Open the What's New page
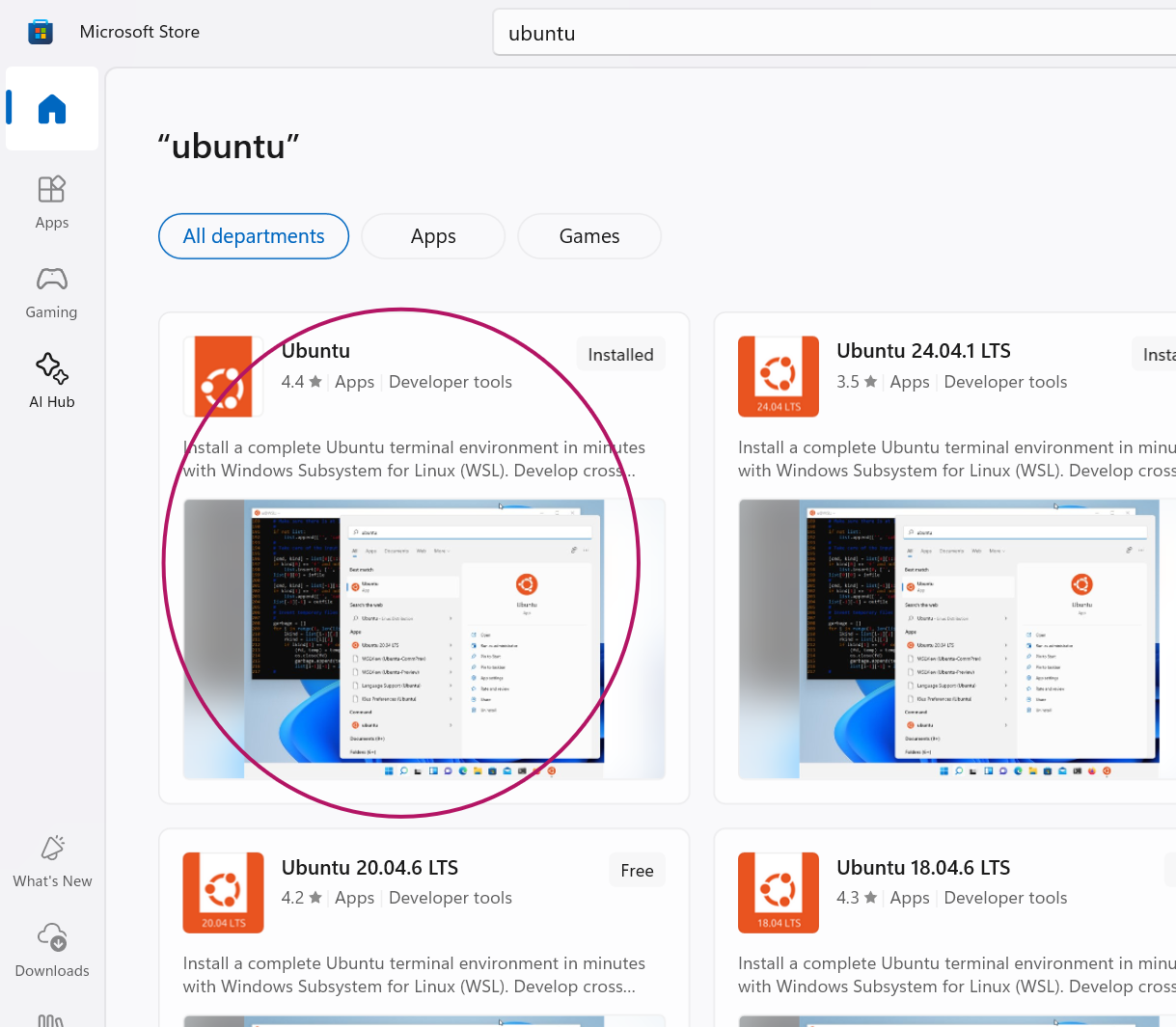Screen dimensions: 1176x1027 pos(52,861)
